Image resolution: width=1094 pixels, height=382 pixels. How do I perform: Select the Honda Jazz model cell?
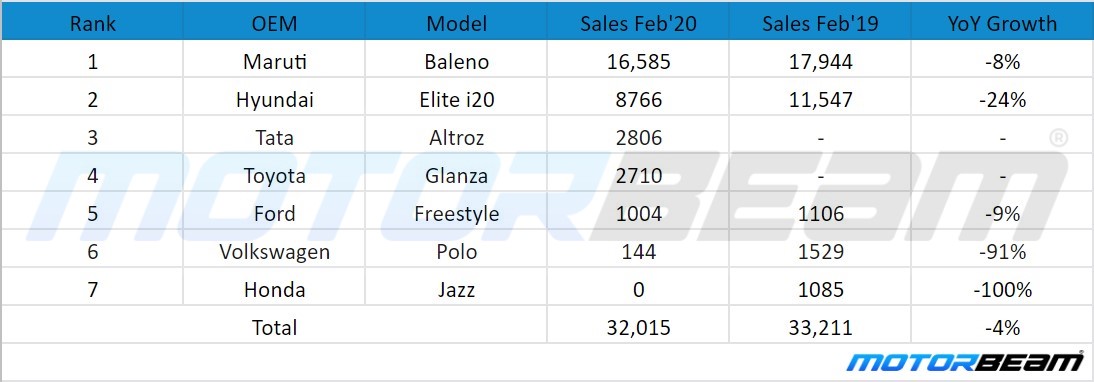(x=456, y=289)
